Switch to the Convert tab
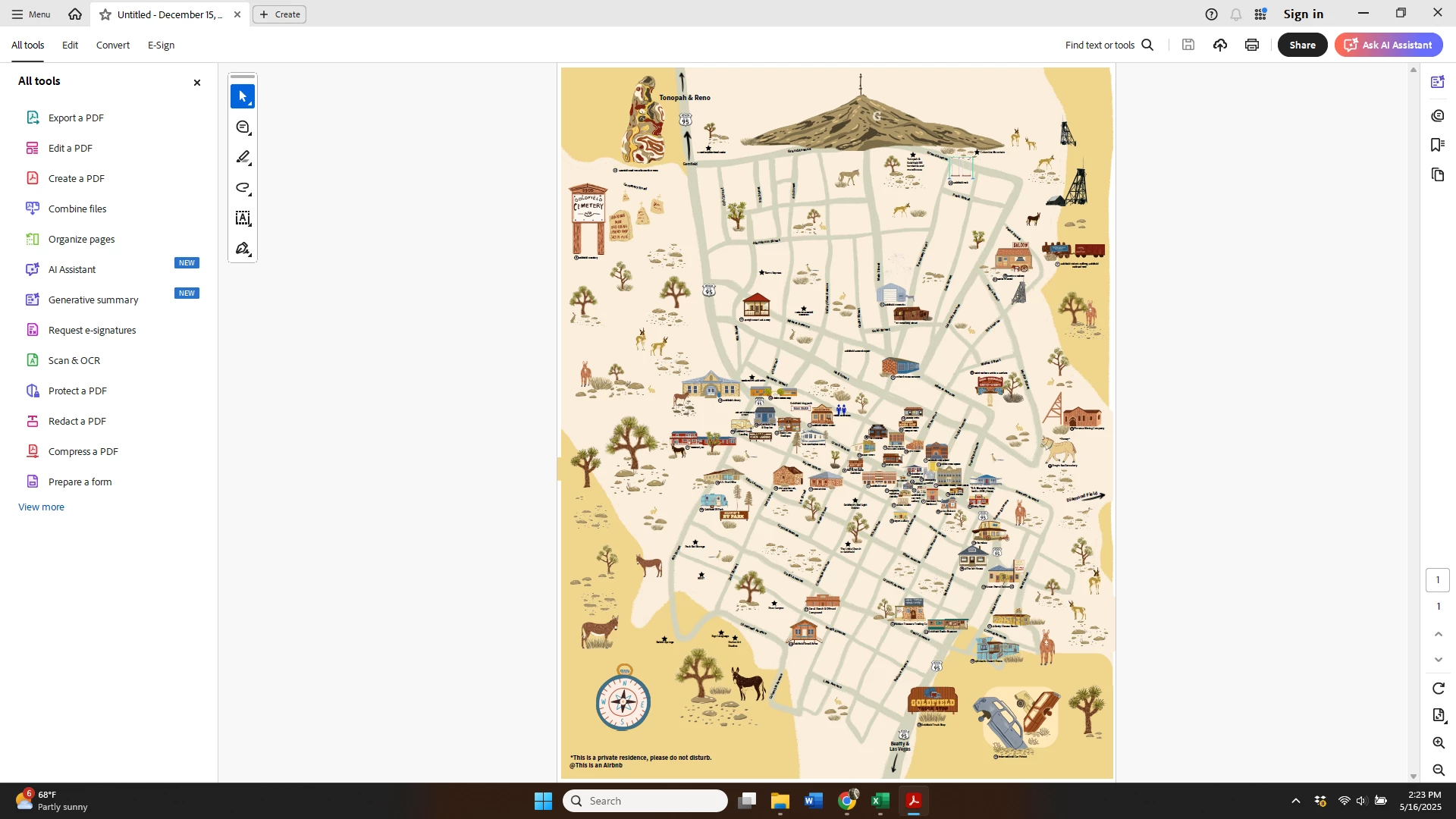Screen dimensions: 1456x819 [113, 45]
